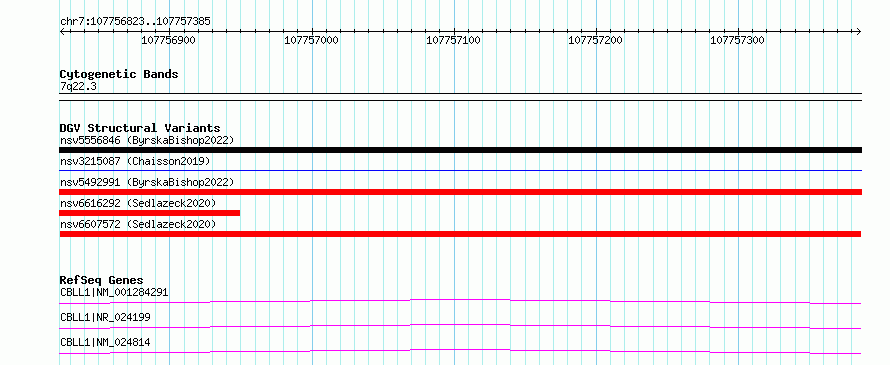Image resolution: width=890 pixels, height=365 pixels.
Task: Click the magenta CBLL1|NM_001284291 gene line
Action: pos(460,301)
